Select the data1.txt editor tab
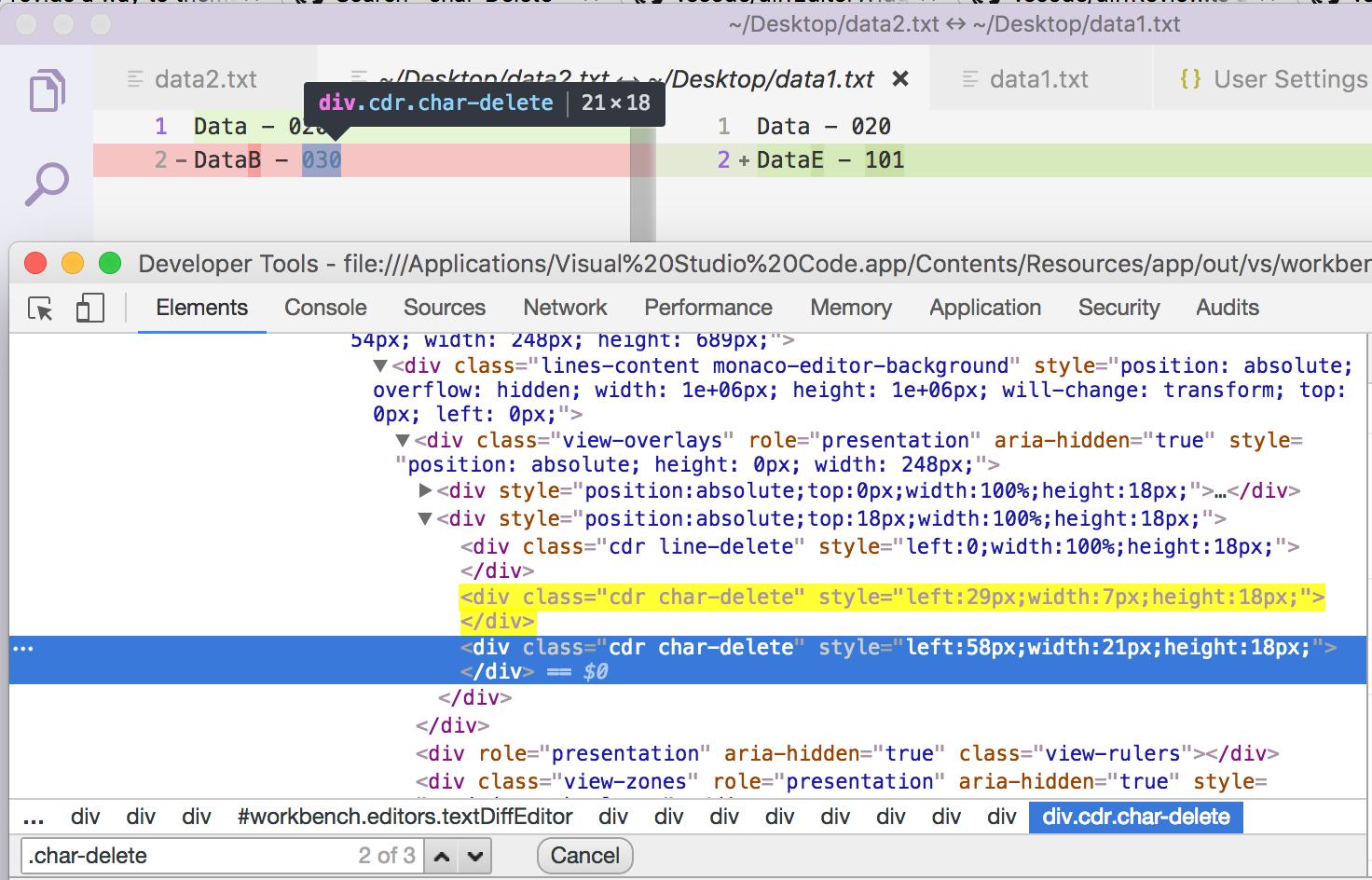This screenshot has height=880, width=1372. pyautogui.click(x=1038, y=79)
